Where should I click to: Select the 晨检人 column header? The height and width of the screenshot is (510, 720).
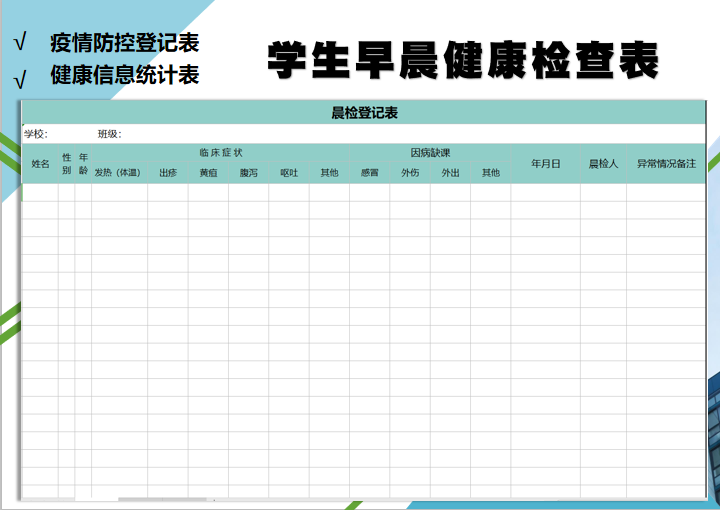tap(603, 163)
